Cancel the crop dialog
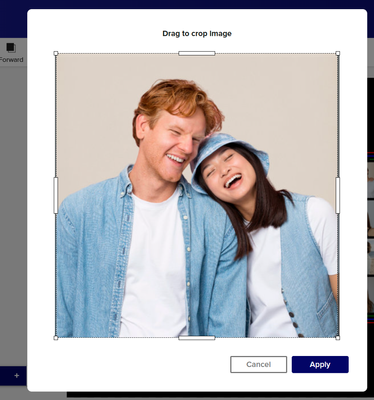 pos(258,364)
